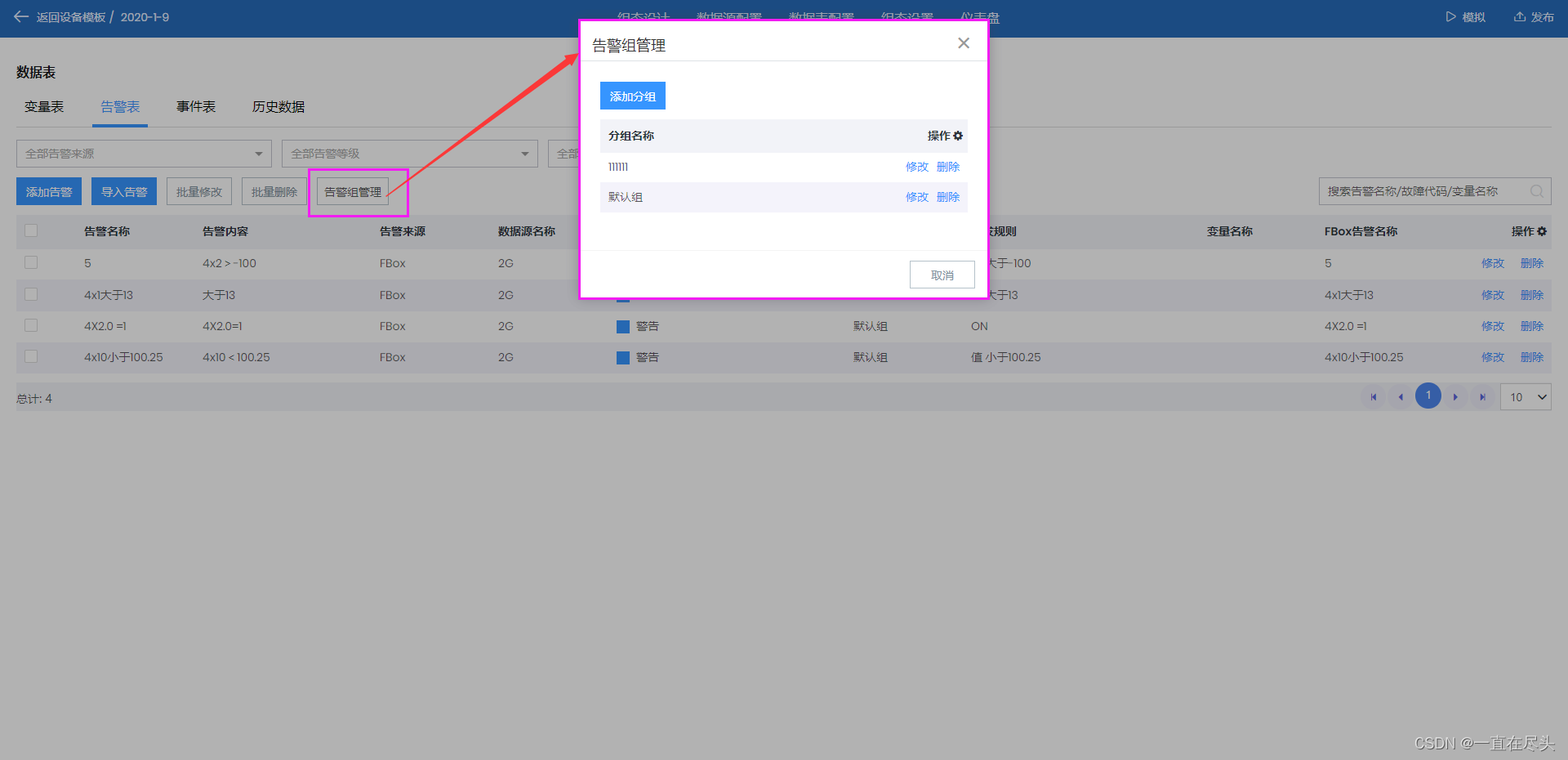Select page 1 in pagination
The height and width of the screenshot is (760, 1568).
point(1428,396)
